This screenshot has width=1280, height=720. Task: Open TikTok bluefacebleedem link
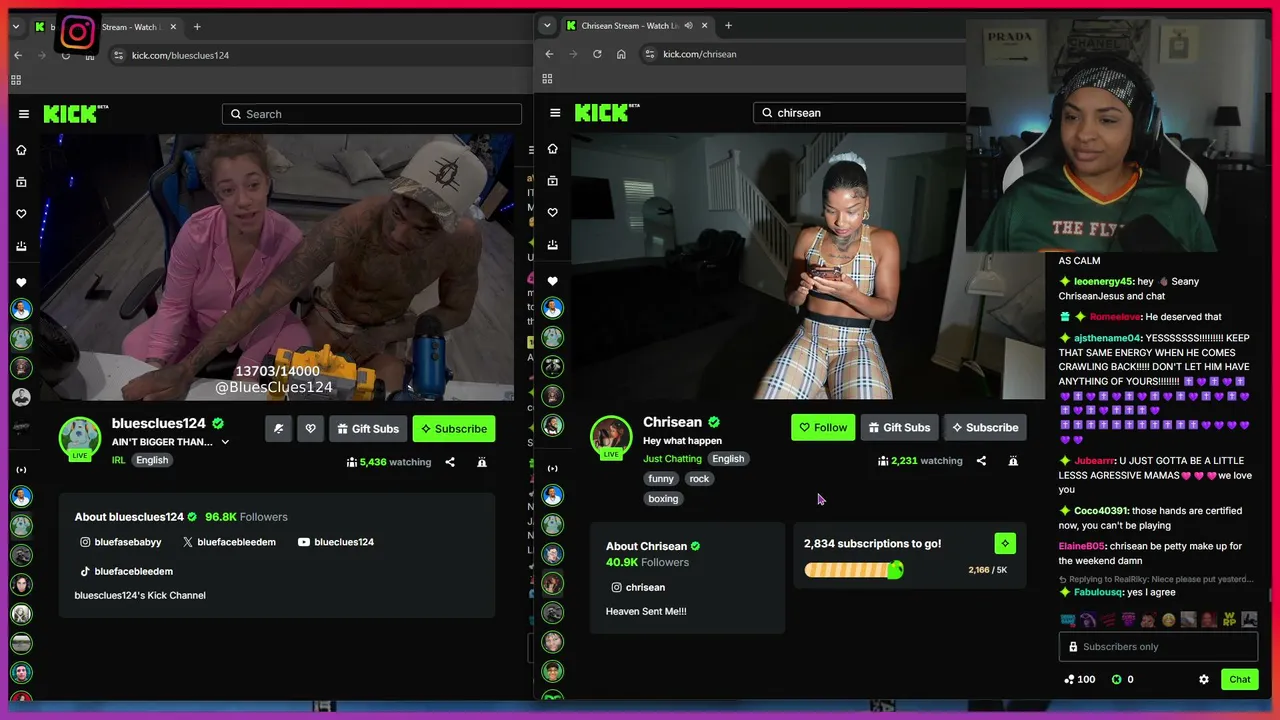(x=126, y=571)
